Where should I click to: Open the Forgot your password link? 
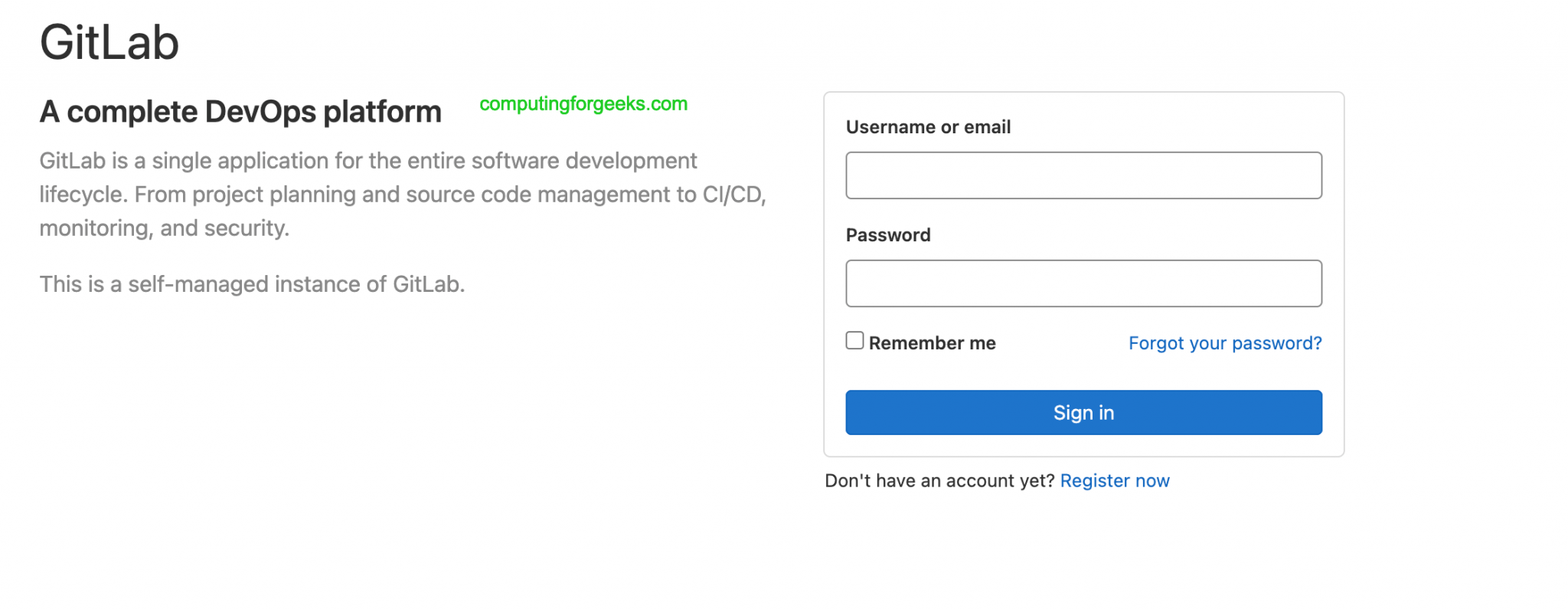[x=1225, y=343]
